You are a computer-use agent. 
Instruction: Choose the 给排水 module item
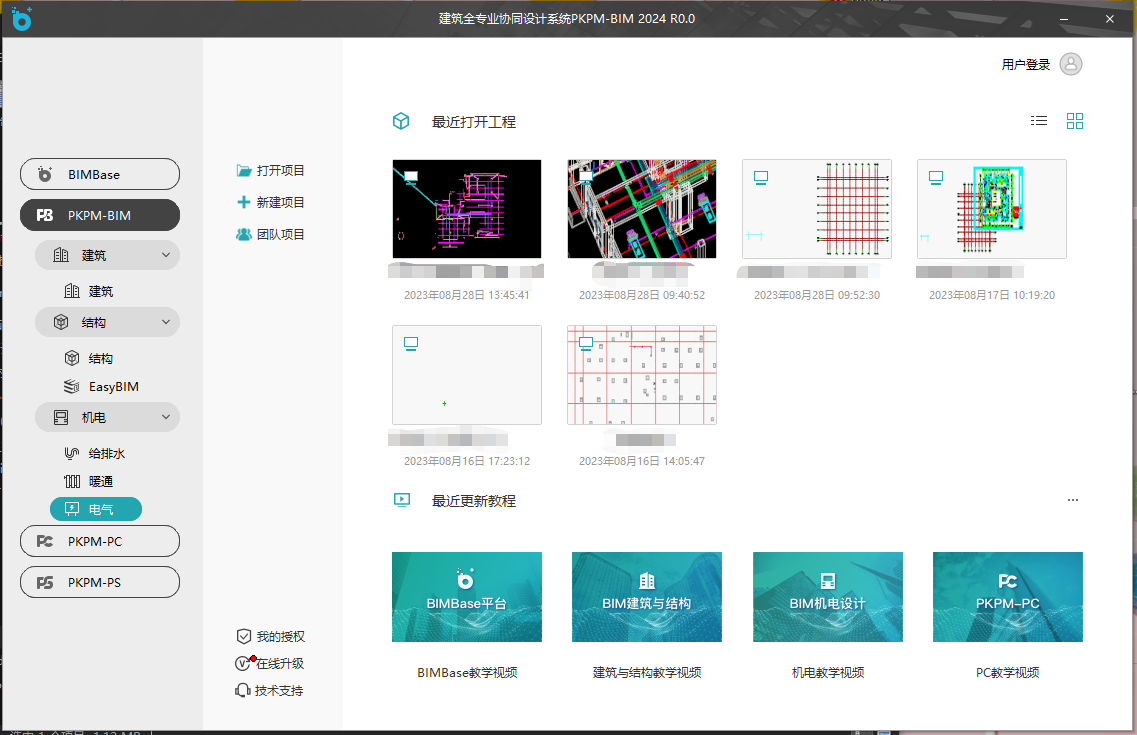click(95, 453)
